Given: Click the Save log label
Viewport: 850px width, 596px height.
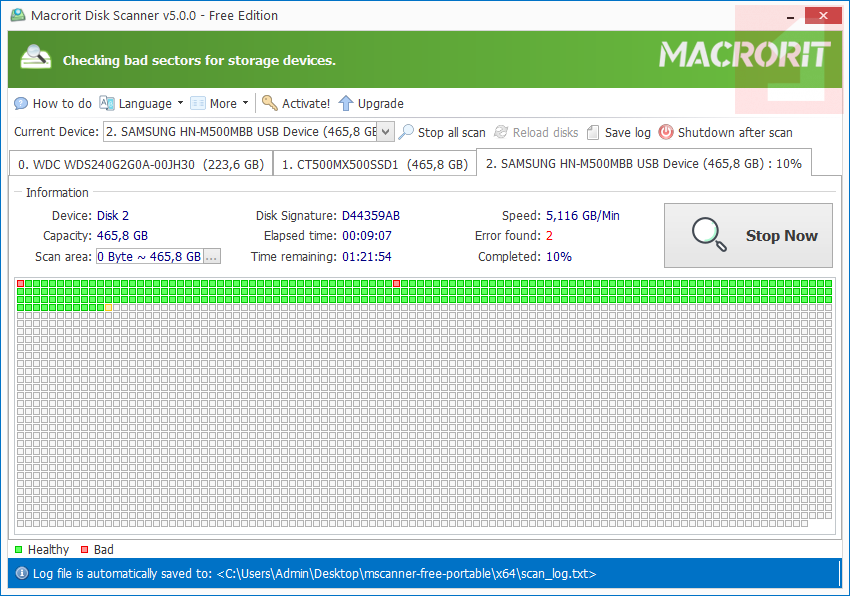Looking at the screenshot, I should (628, 132).
